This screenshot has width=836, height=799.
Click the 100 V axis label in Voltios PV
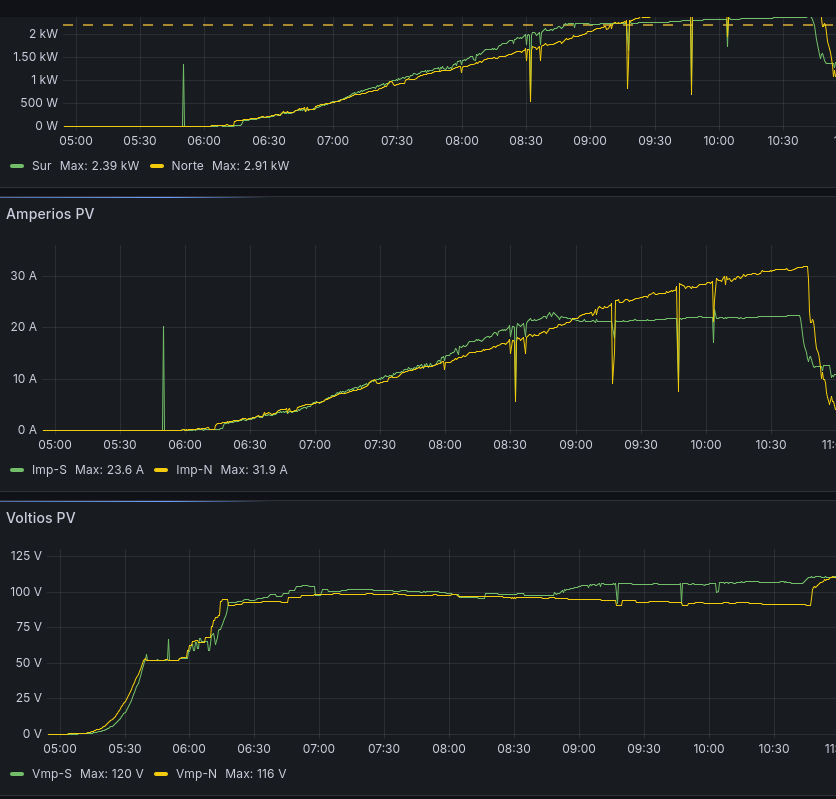(26, 592)
